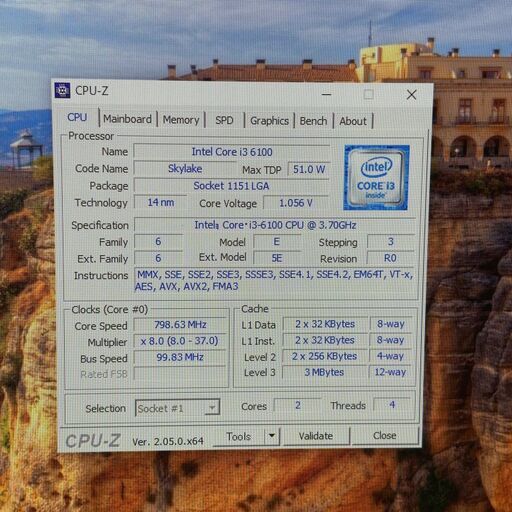512x512 pixels.
Task: Click the Tools button
Action: (x=239, y=436)
